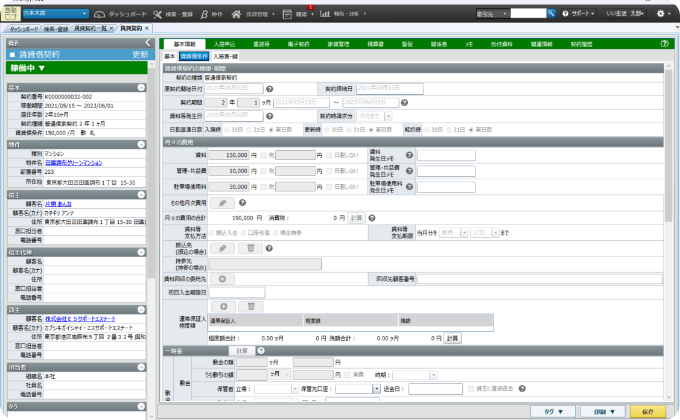This screenshot has width=680, height=420.
Task: Toggle 税 checkbox on the 賃料 row
Action: 263,155
